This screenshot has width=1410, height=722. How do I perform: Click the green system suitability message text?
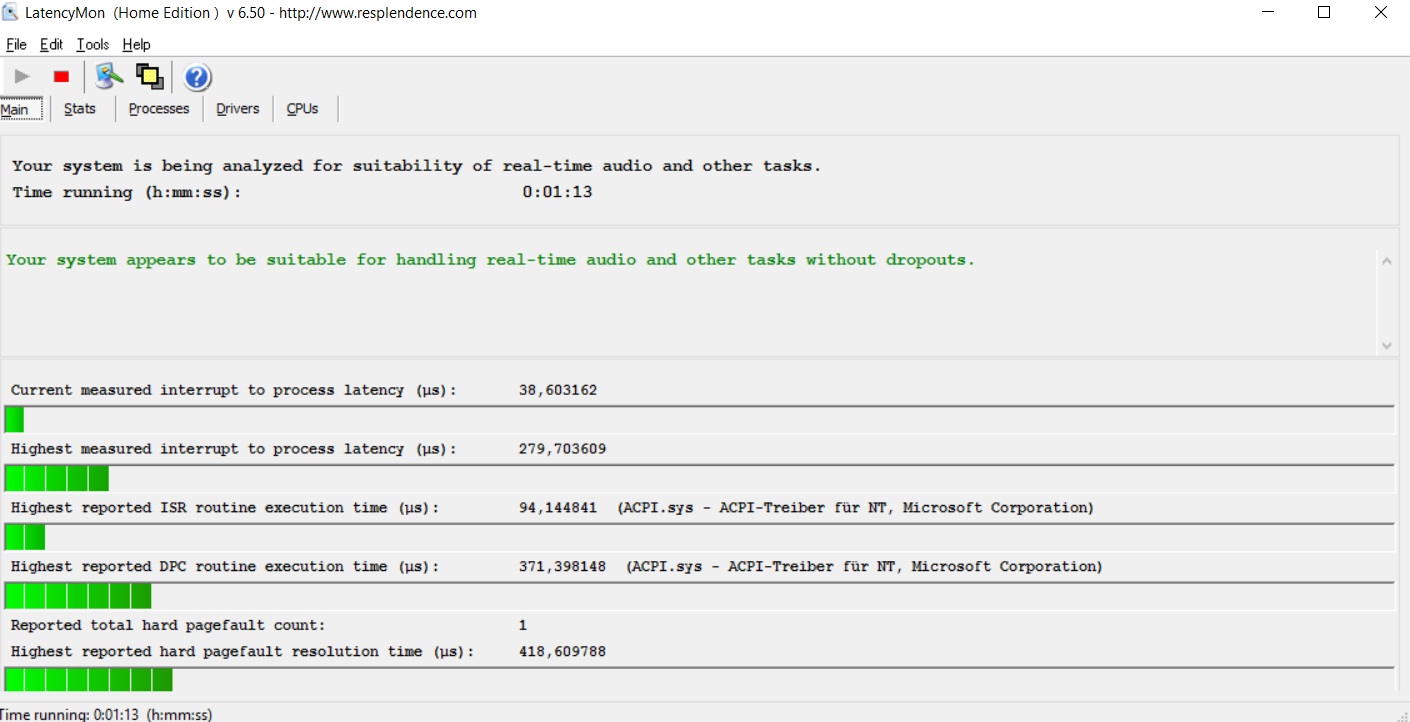490,260
